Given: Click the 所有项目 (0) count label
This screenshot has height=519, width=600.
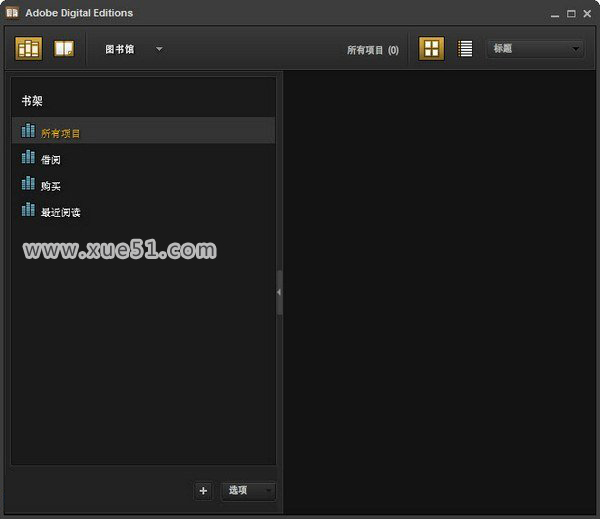Looking at the screenshot, I should [x=373, y=50].
